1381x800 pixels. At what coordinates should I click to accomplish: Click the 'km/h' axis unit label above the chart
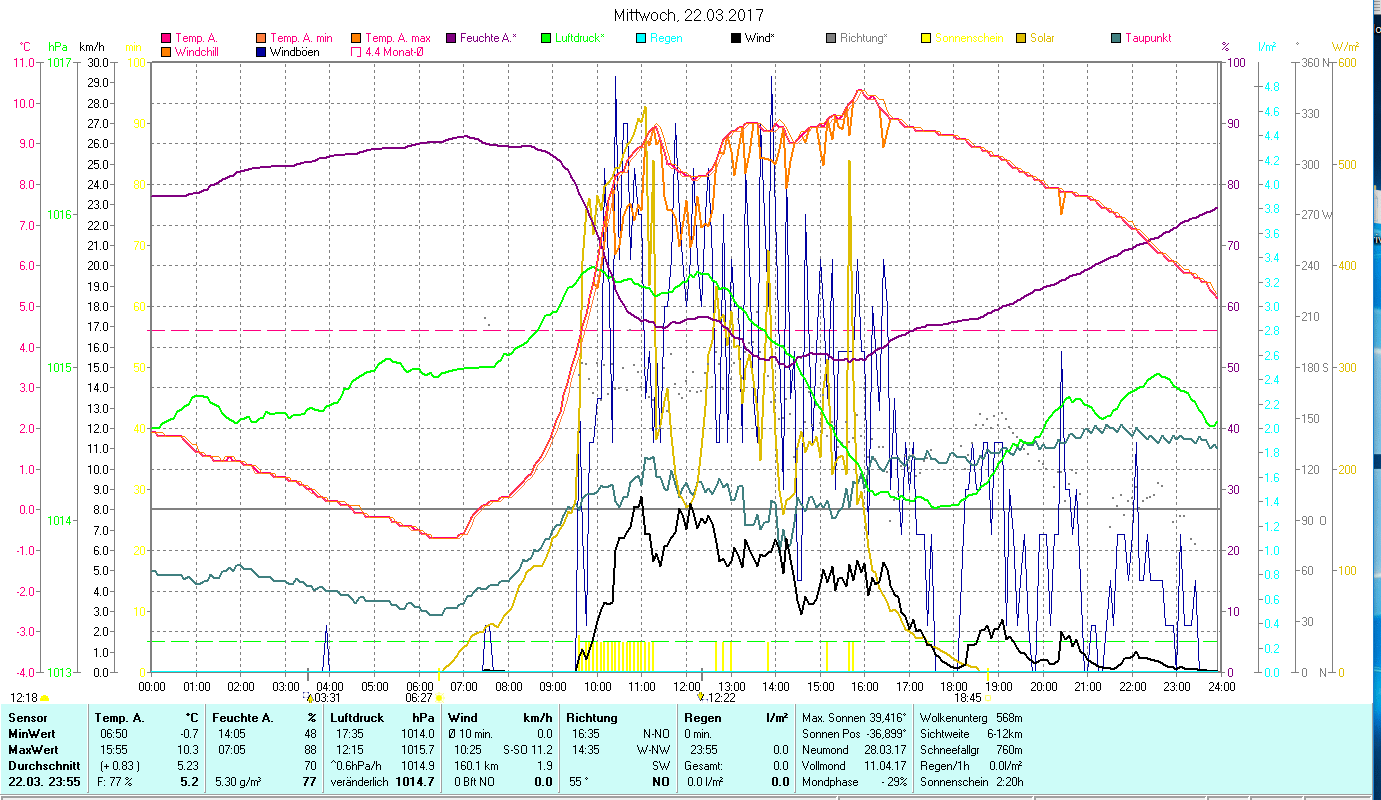pos(91,47)
